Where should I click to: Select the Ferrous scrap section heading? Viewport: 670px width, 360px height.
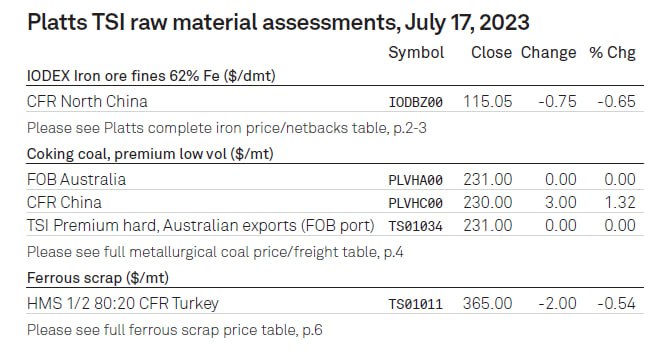(98, 278)
